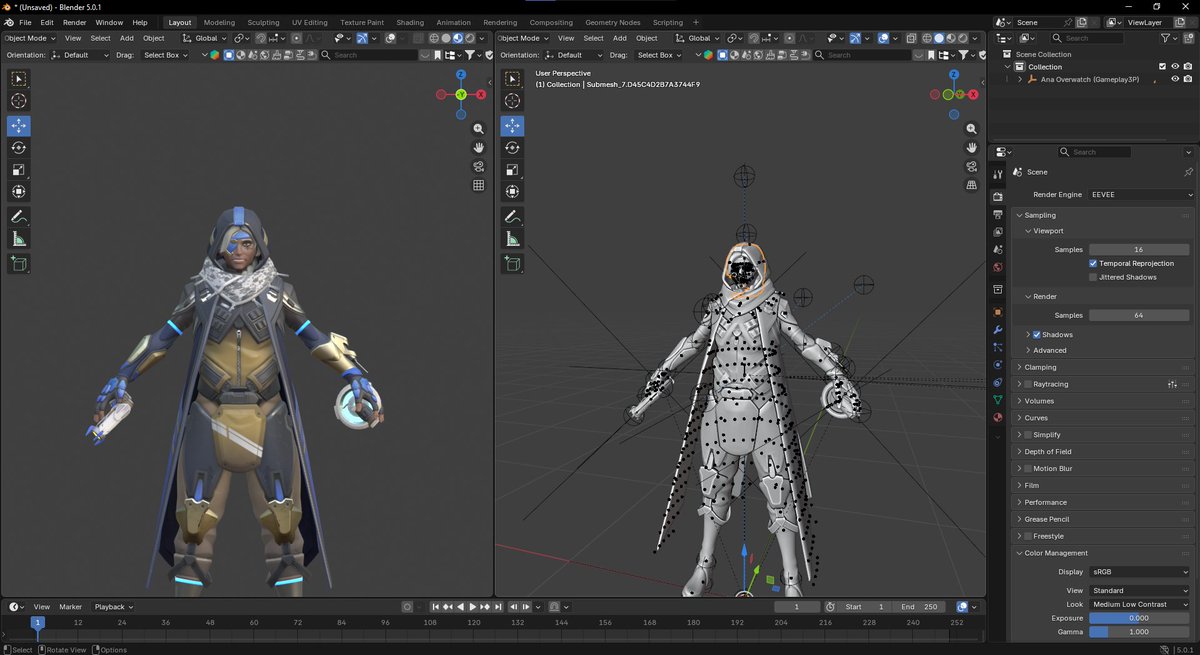Image resolution: width=1200 pixels, height=655 pixels.
Task: Adjust Viewport Samples field showing 16
Action: click(1140, 249)
